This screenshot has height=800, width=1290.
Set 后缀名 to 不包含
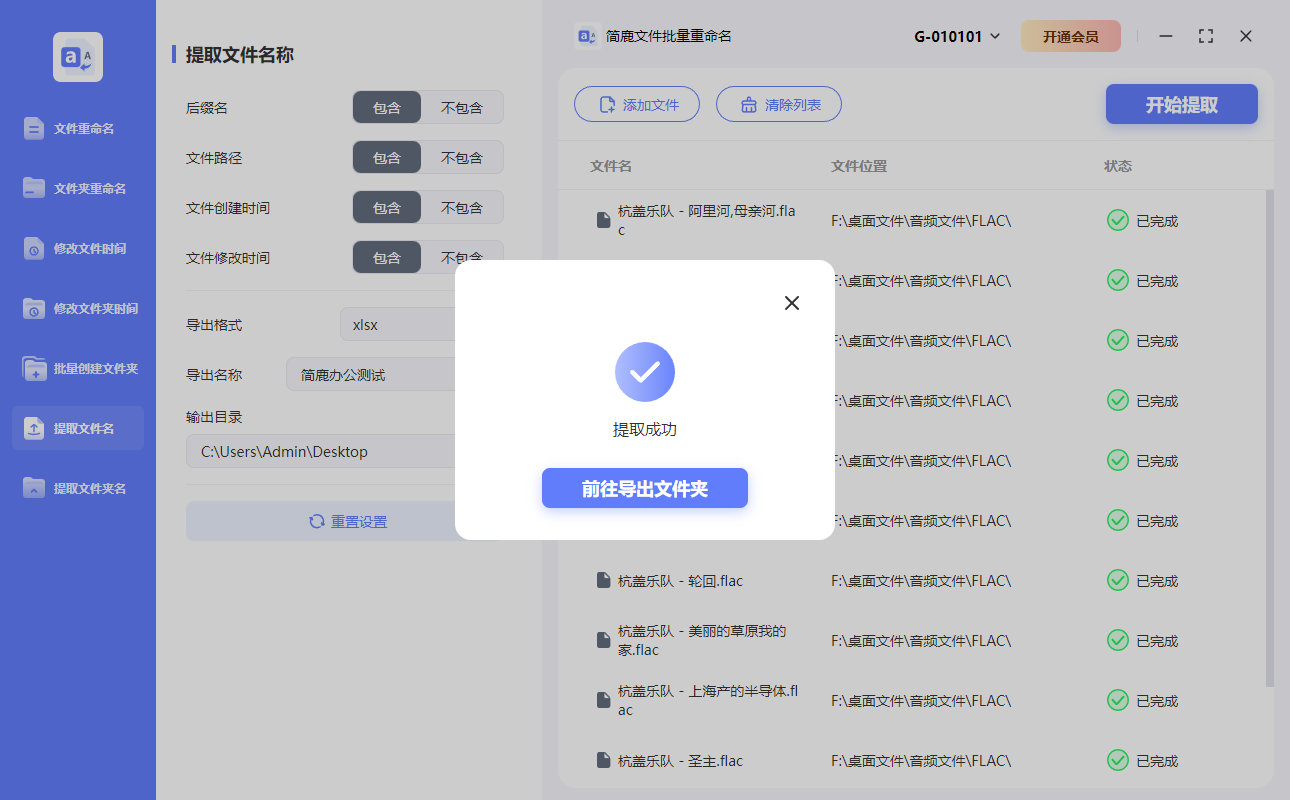[x=462, y=107]
